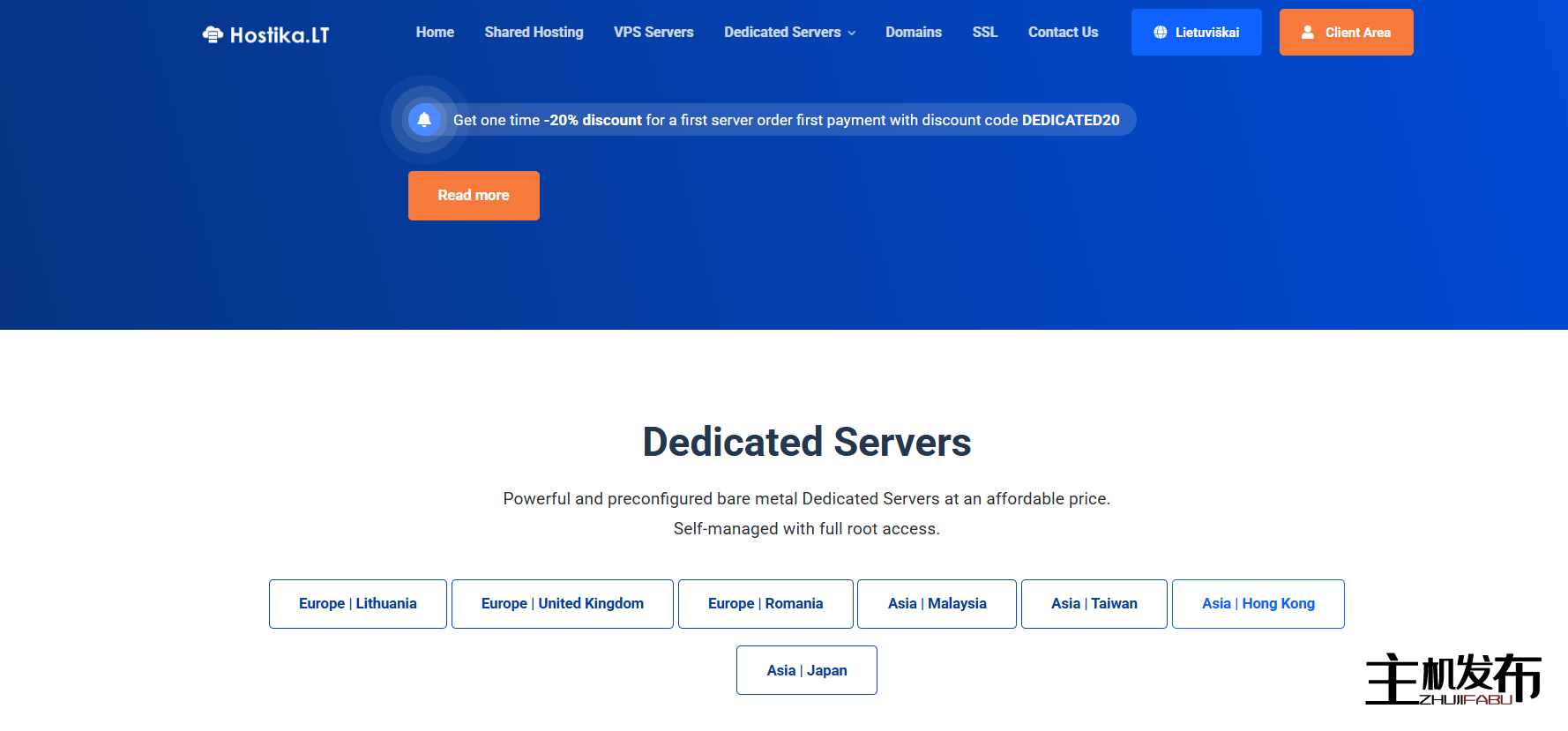Image resolution: width=1568 pixels, height=731 pixels.
Task: Open the Home menu item
Action: pyautogui.click(x=435, y=33)
